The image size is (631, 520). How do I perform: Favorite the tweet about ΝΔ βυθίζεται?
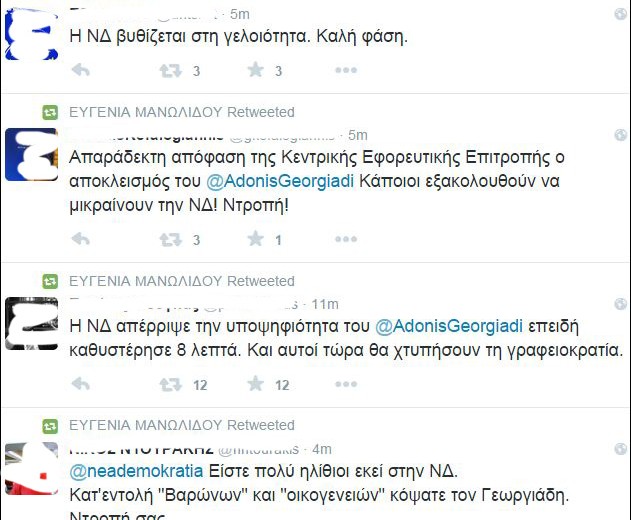(x=255, y=71)
